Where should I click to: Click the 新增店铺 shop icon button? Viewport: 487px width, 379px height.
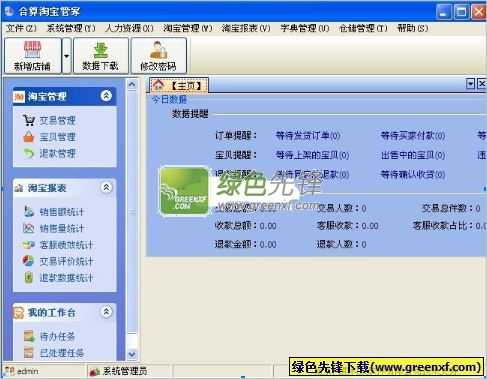pyautogui.click(x=32, y=55)
